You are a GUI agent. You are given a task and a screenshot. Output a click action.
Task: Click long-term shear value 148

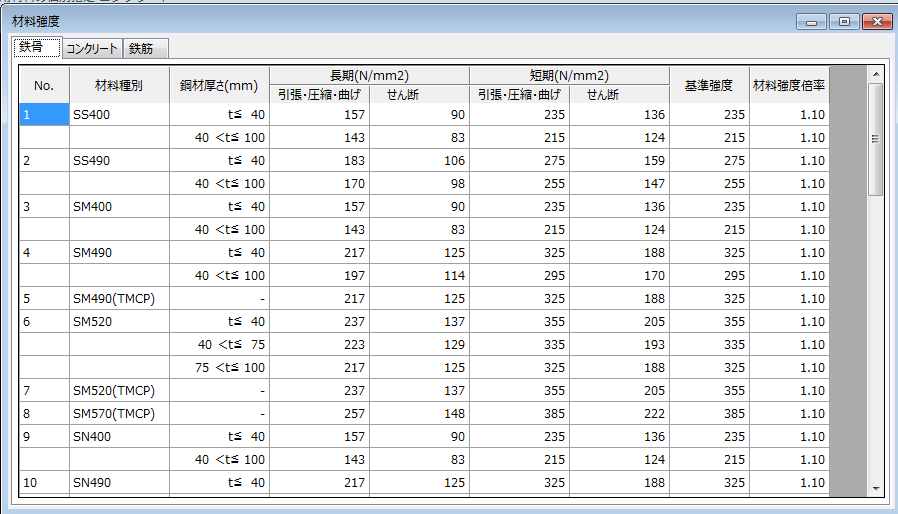(419, 414)
